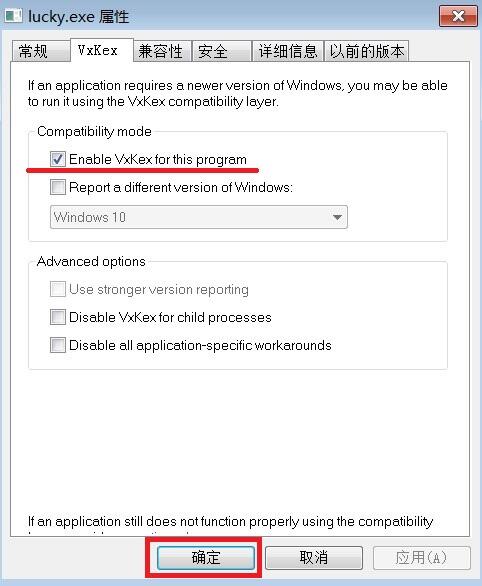
Task: Open the 兼容性 tab
Action: [x=162, y=51]
